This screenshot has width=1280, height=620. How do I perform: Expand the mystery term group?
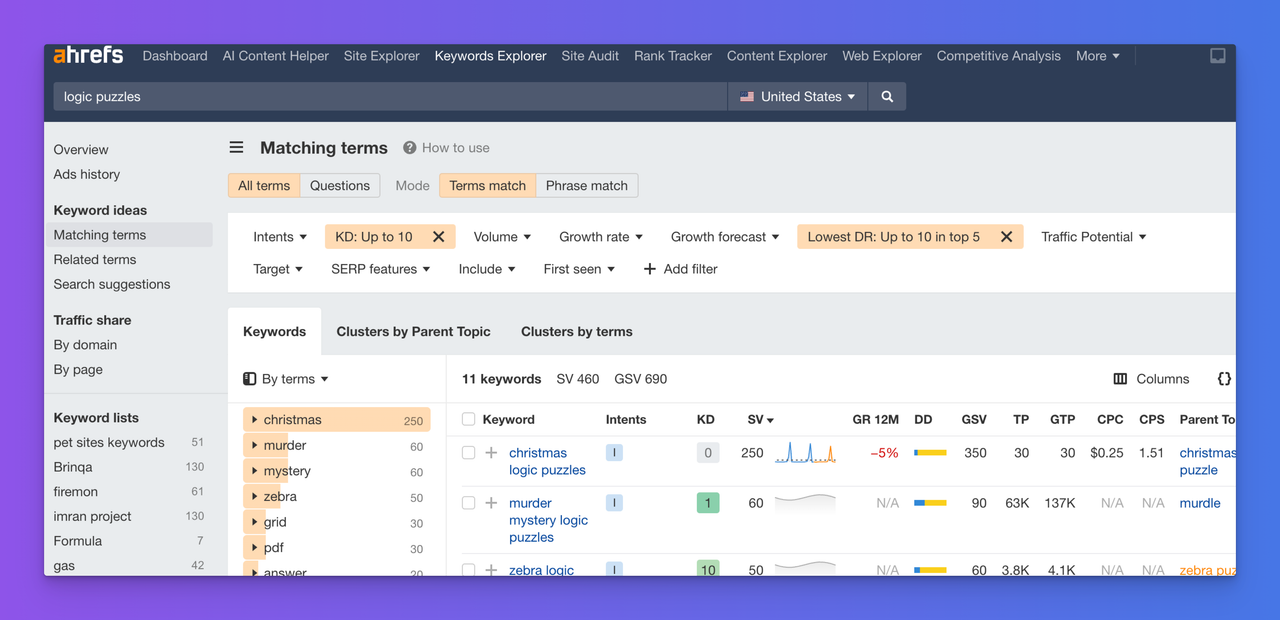point(255,471)
